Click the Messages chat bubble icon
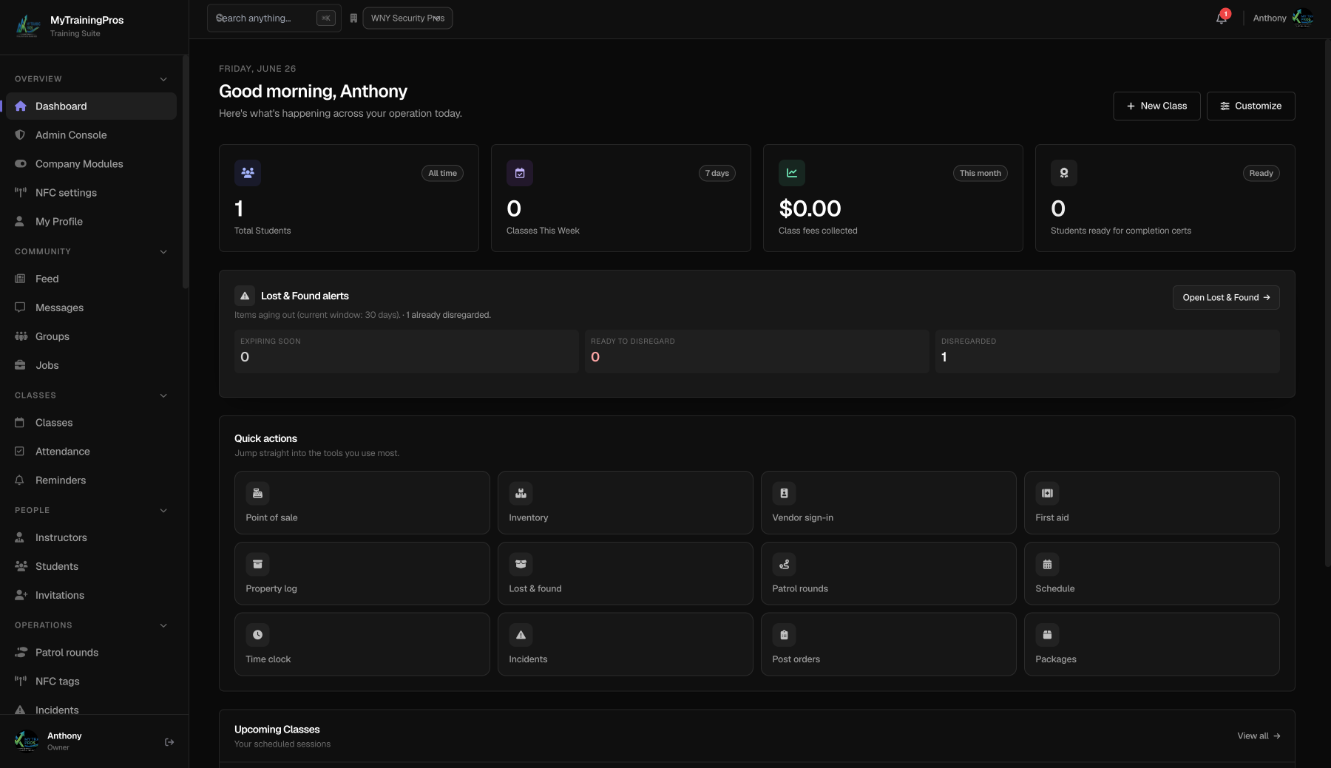 tap(20, 308)
